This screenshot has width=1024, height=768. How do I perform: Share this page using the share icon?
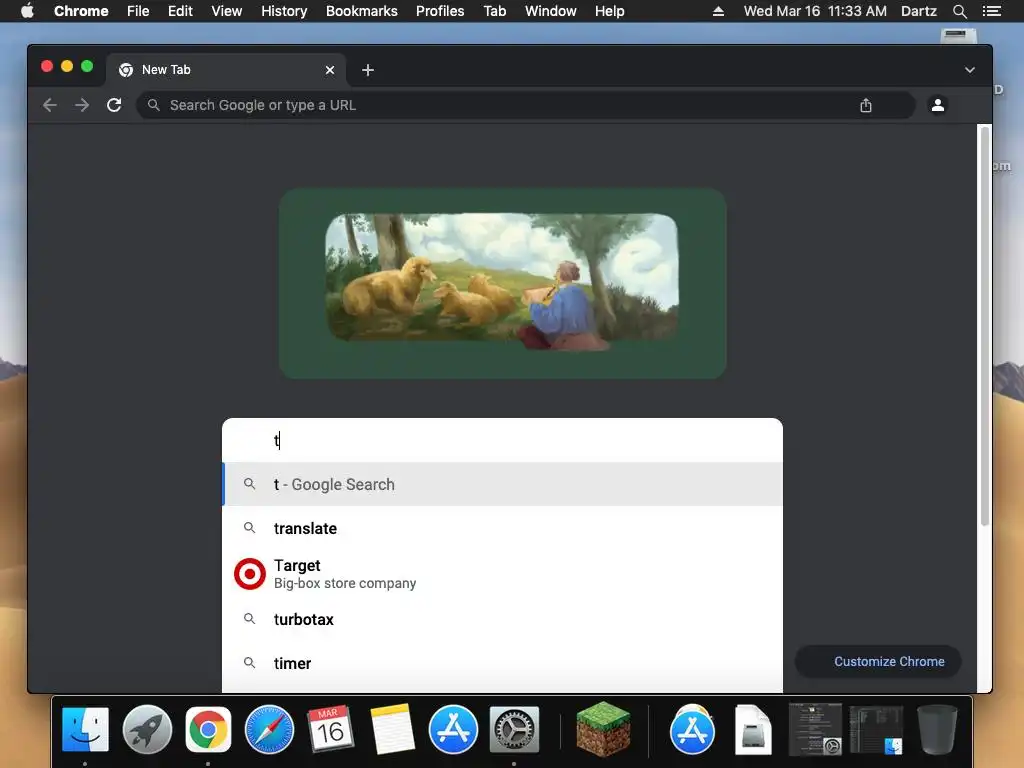click(866, 105)
